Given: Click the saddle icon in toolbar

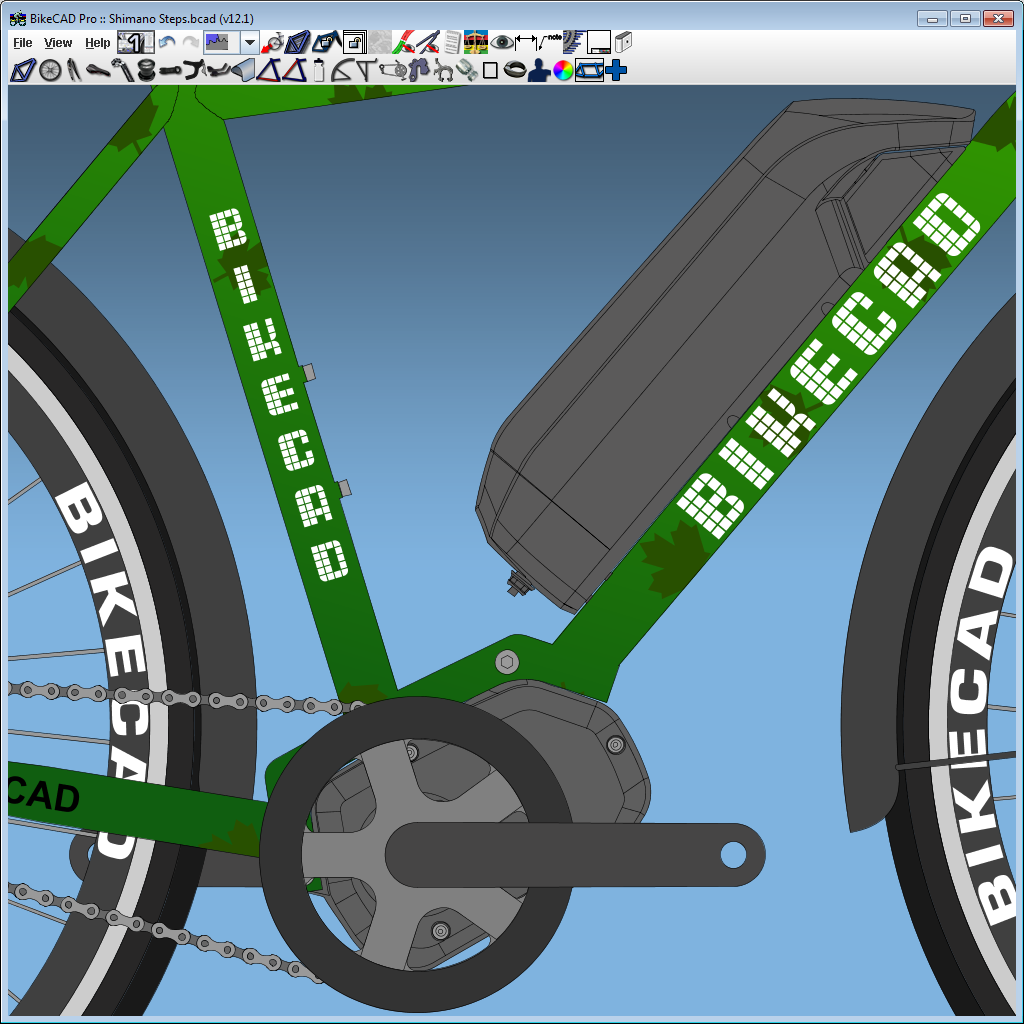Looking at the screenshot, I should [96, 70].
